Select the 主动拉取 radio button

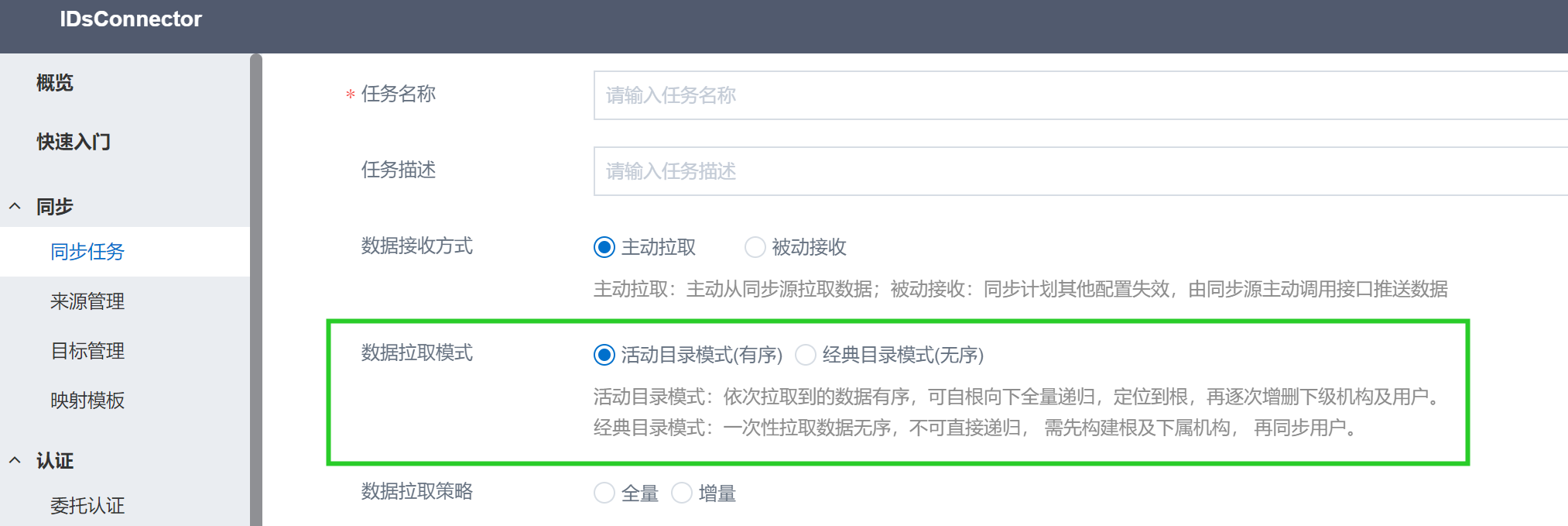pos(604,247)
